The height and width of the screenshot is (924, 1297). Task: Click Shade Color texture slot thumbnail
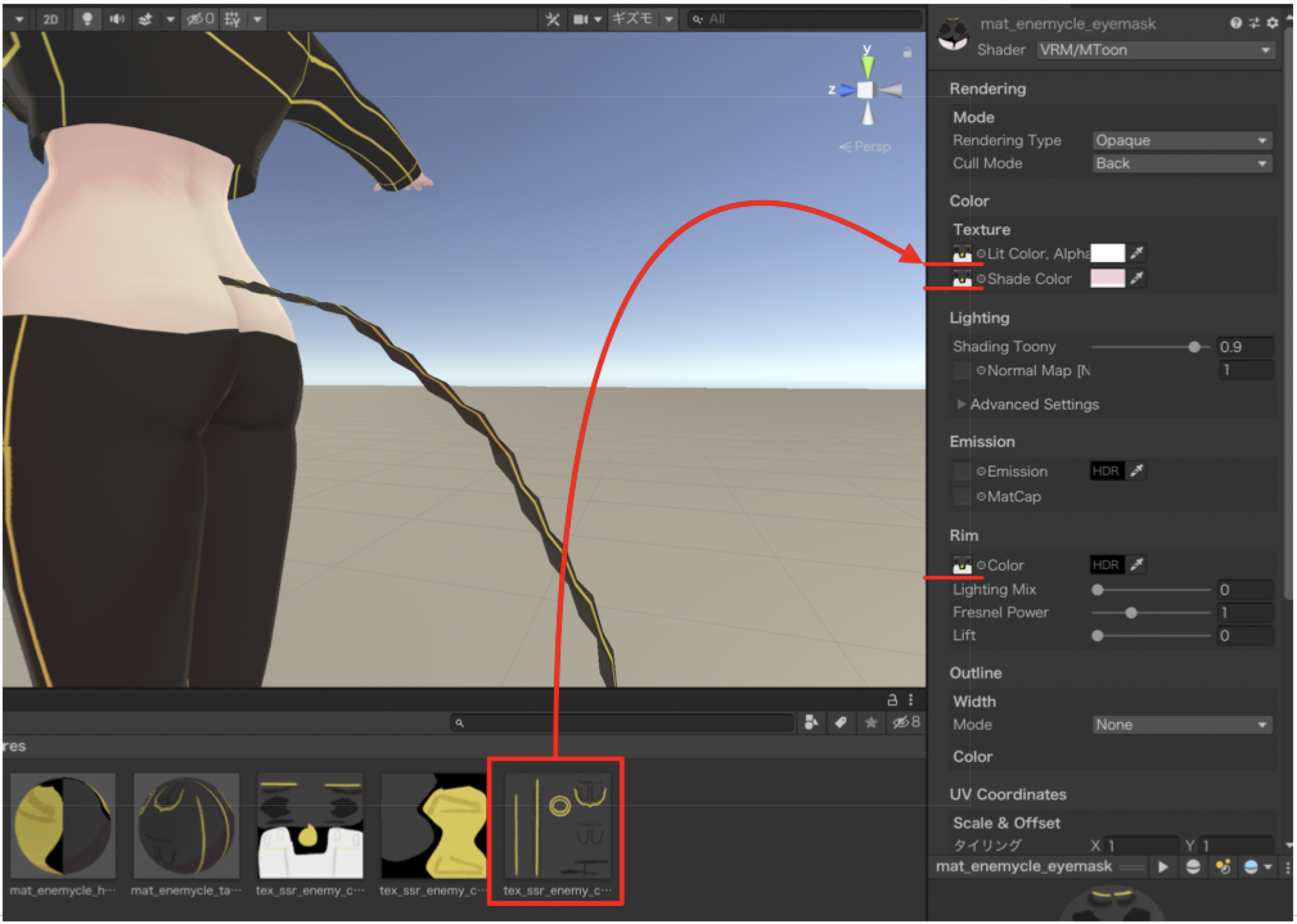(962, 278)
